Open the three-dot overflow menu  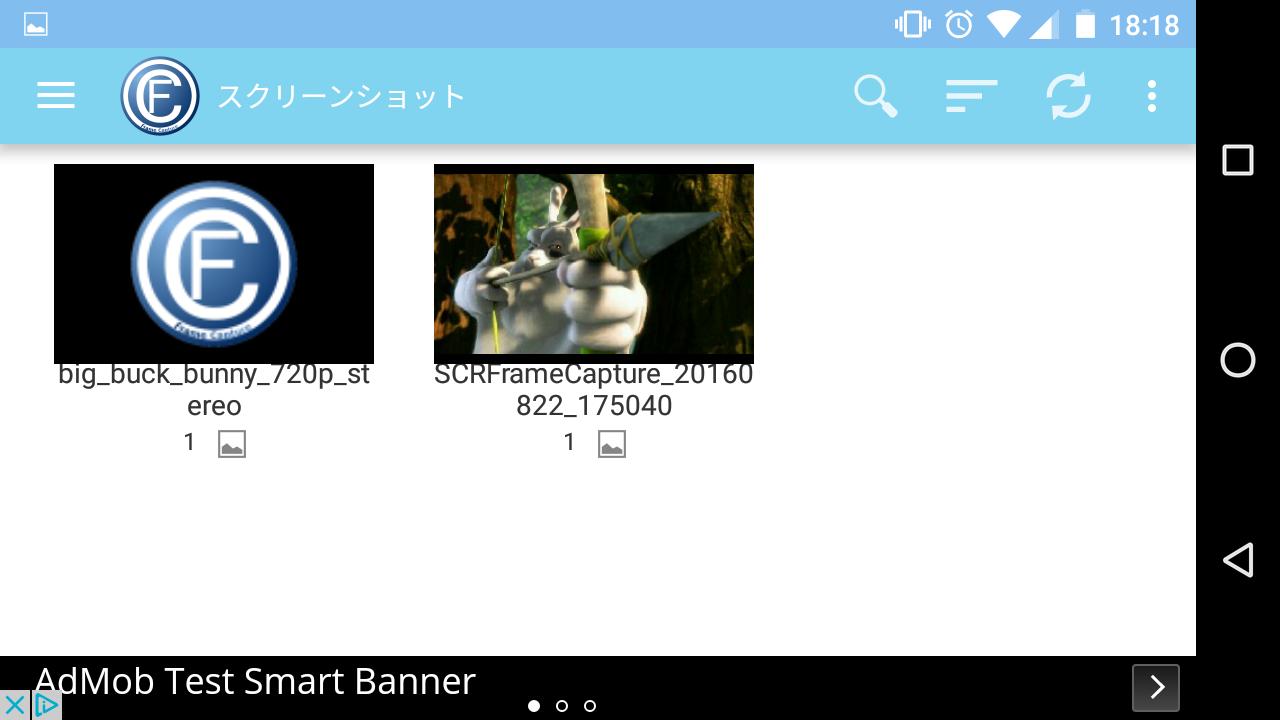[x=1152, y=96]
